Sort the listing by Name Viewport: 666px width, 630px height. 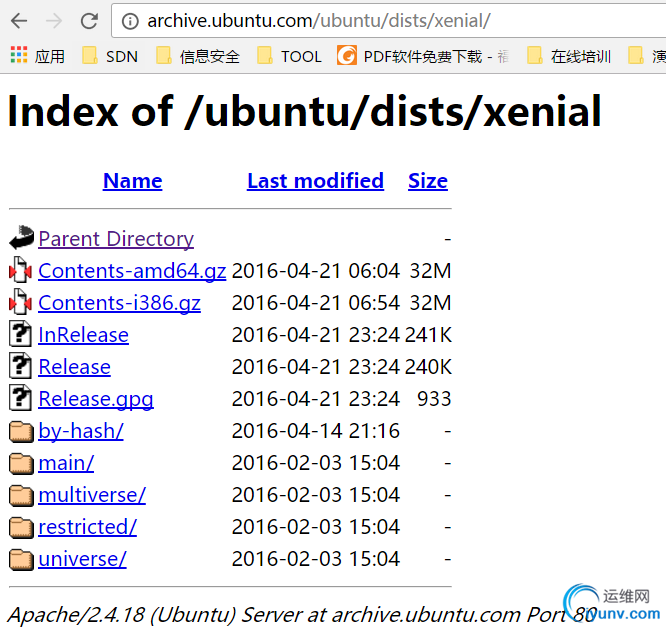pos(133,181)
